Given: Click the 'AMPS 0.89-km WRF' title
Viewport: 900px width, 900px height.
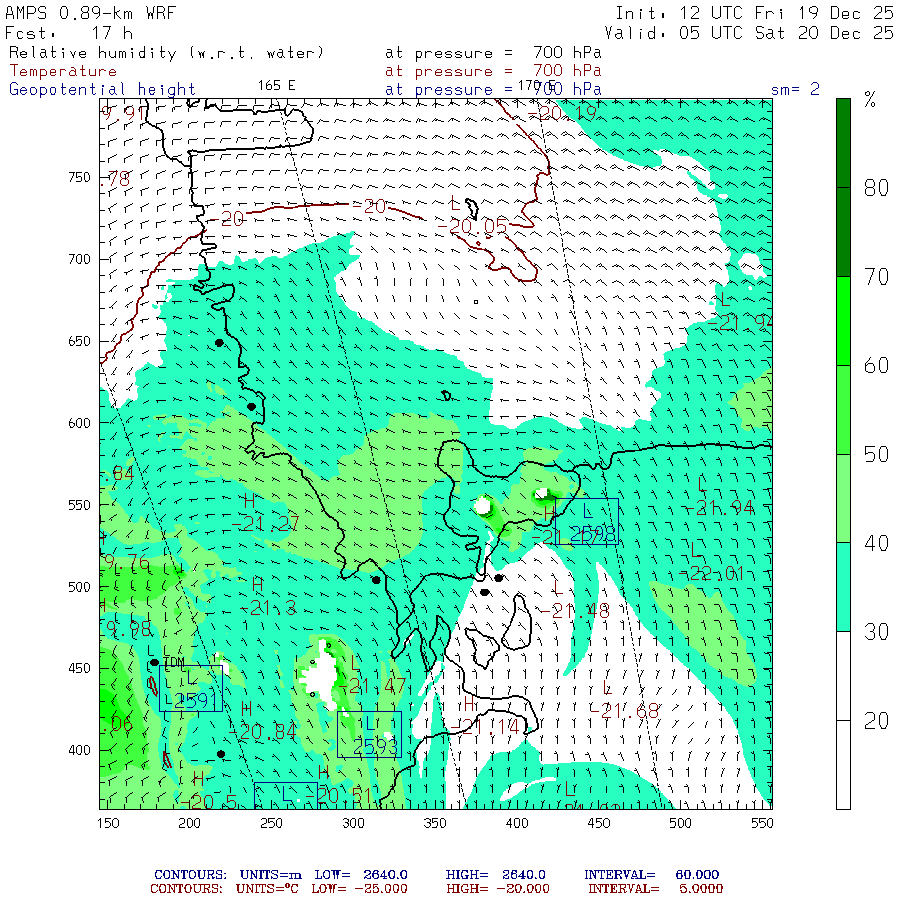Looking at the screenshot, I should [x=90, y=13].
